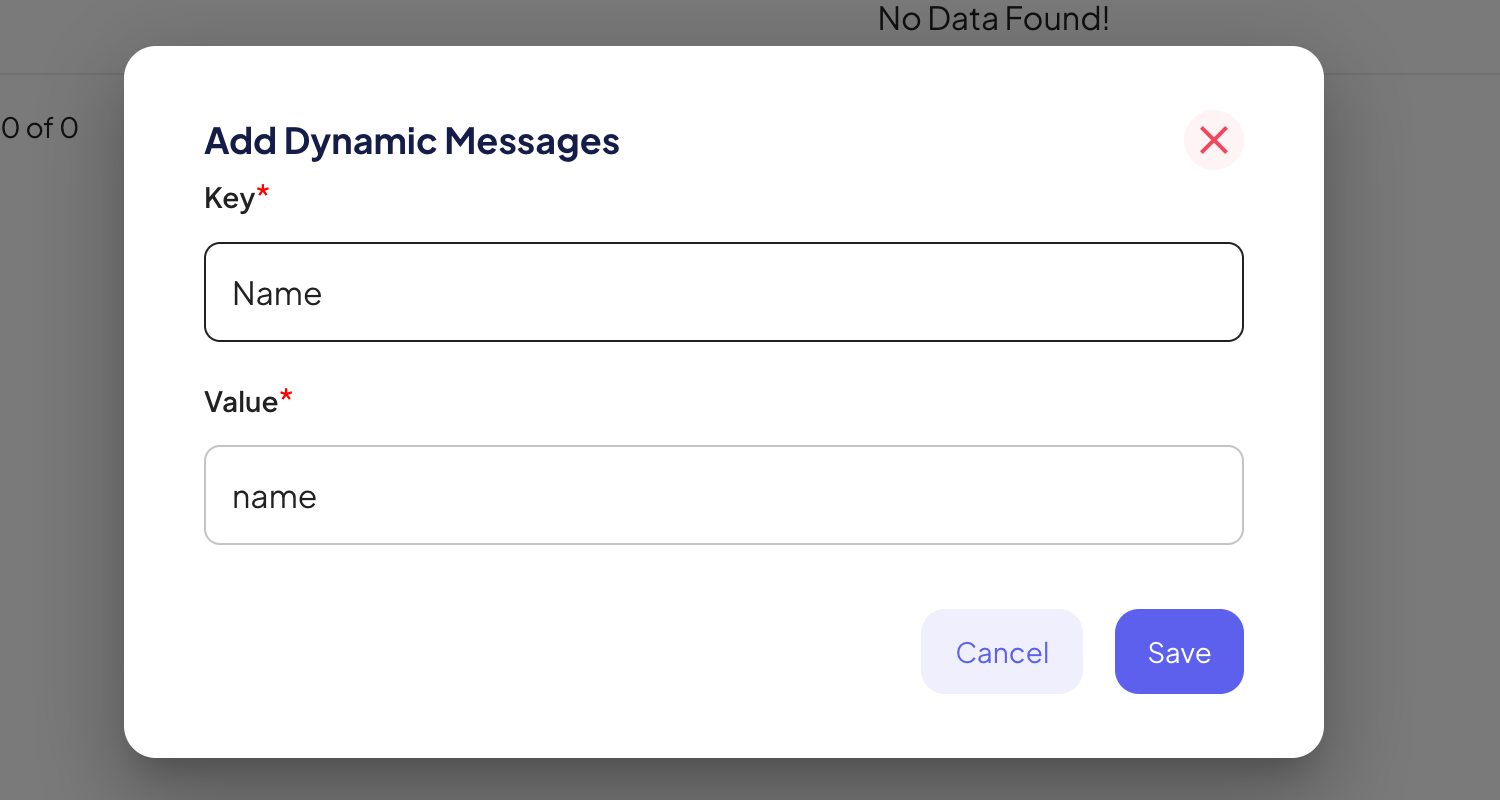Place cursor on the text 'name' in Value
Screen dimensions: 1500x800
[x=274, y=497]
